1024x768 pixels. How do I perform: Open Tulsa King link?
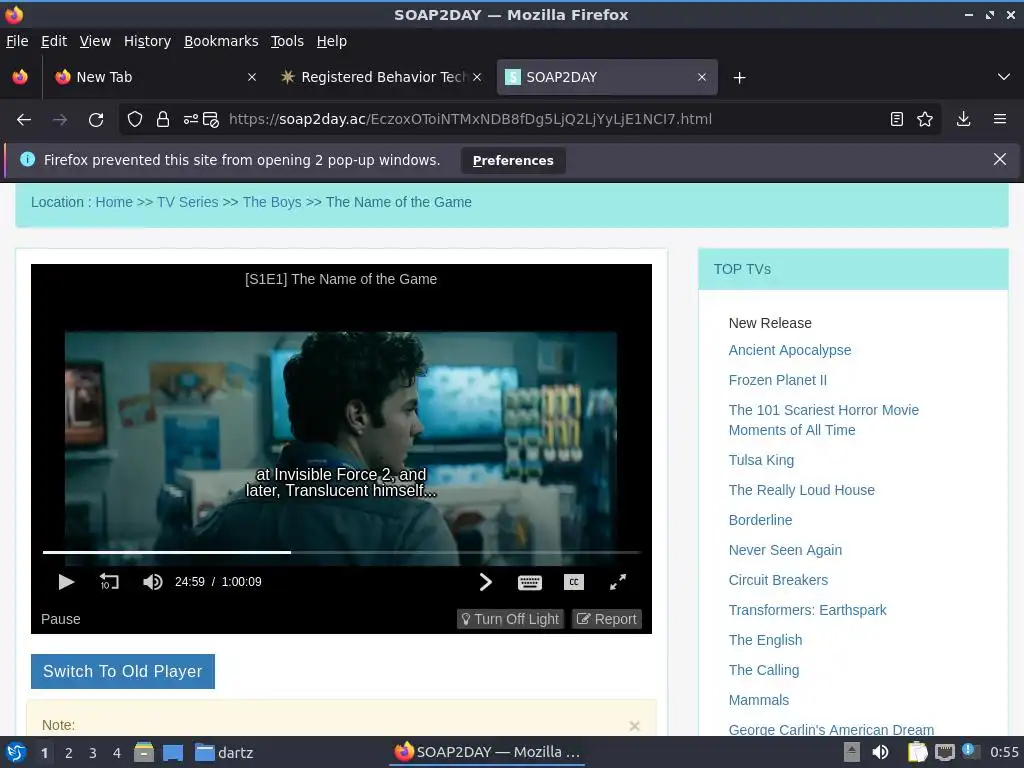click(761, 460)
